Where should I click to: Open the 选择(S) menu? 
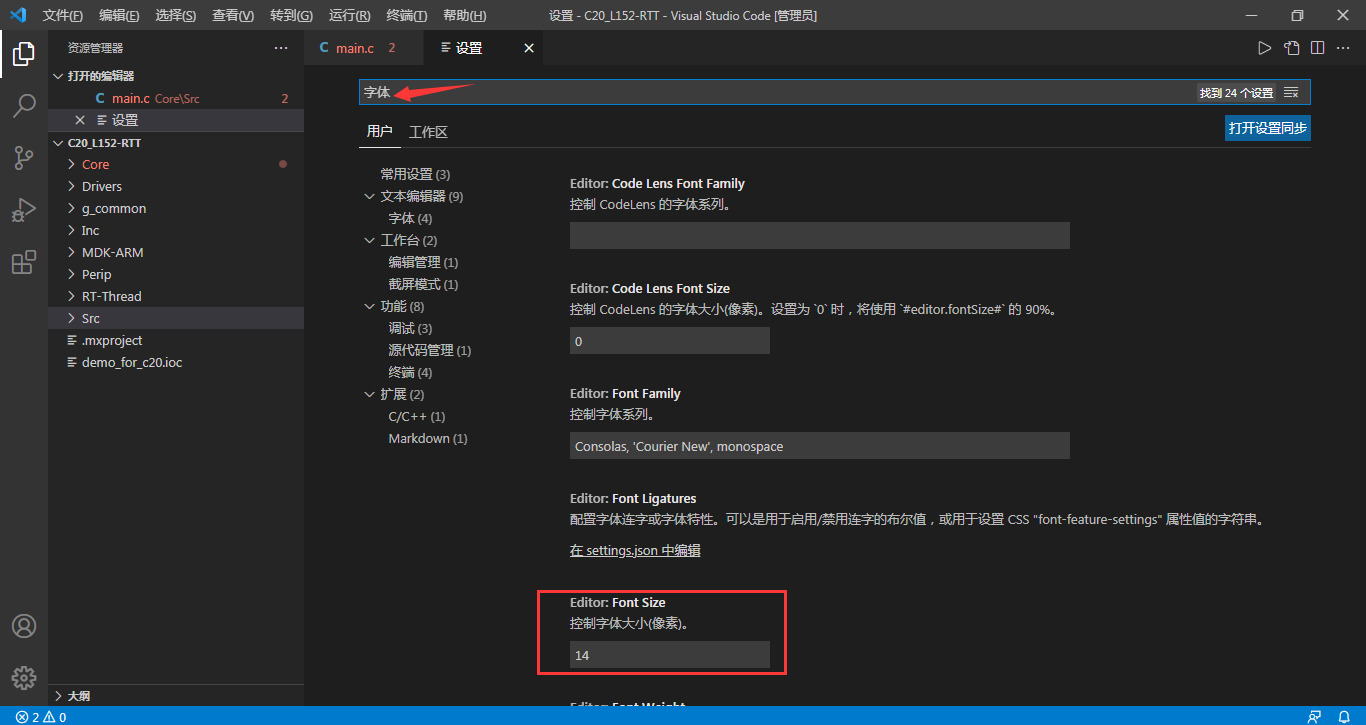point(176,16)
